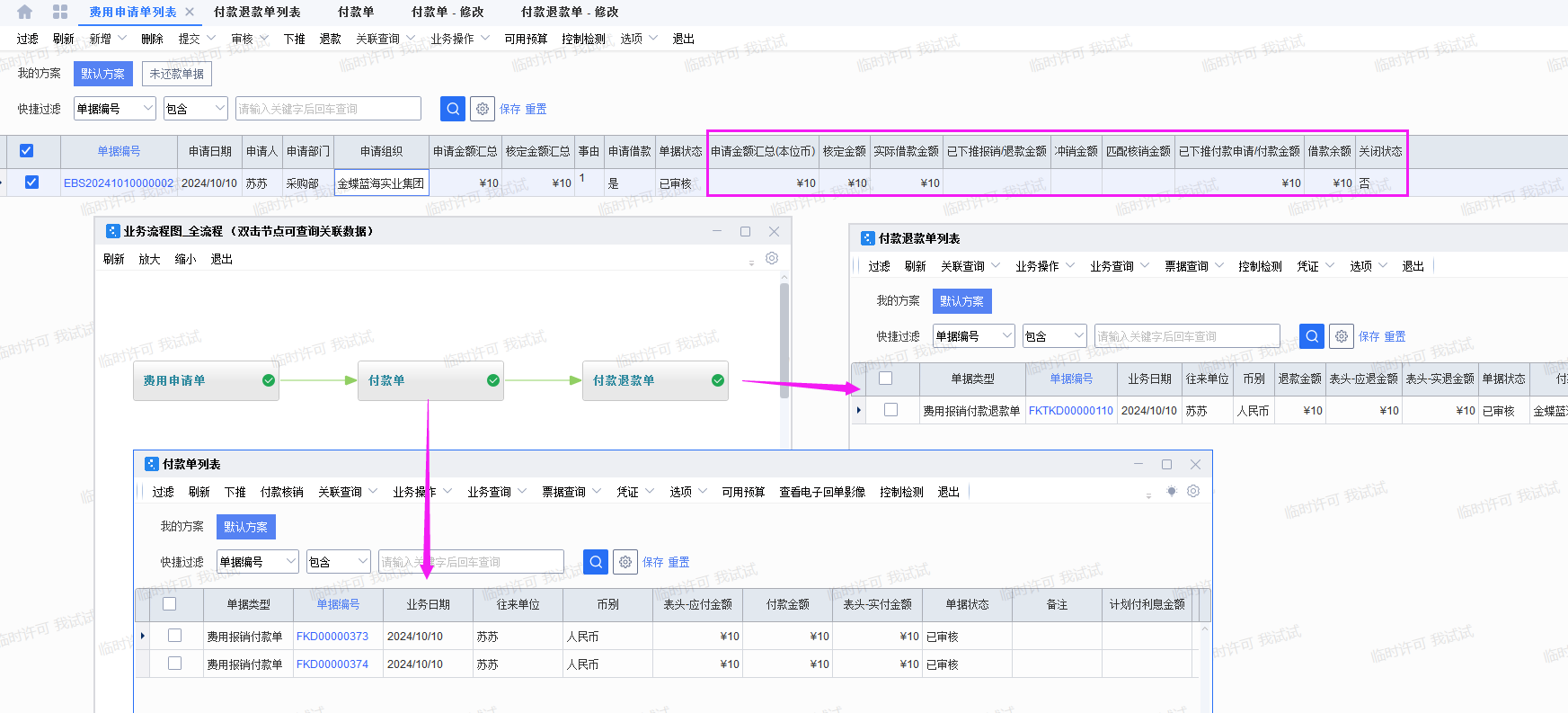Click 付款核销 in 付款单列表 toolbar
Viewport: 1568px width, 713px height.
(x=282, y=492)
